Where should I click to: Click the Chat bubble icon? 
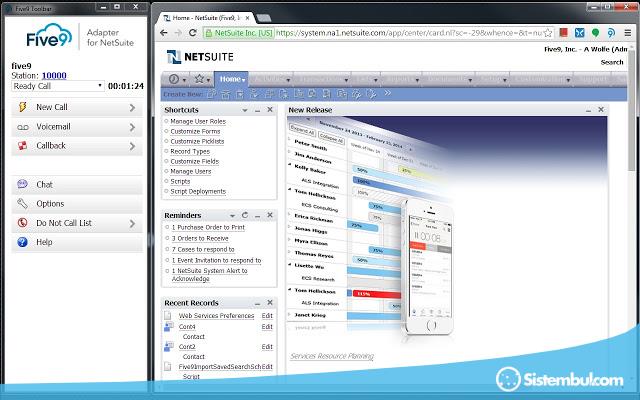pyautogui.click(x=22, y=184)
